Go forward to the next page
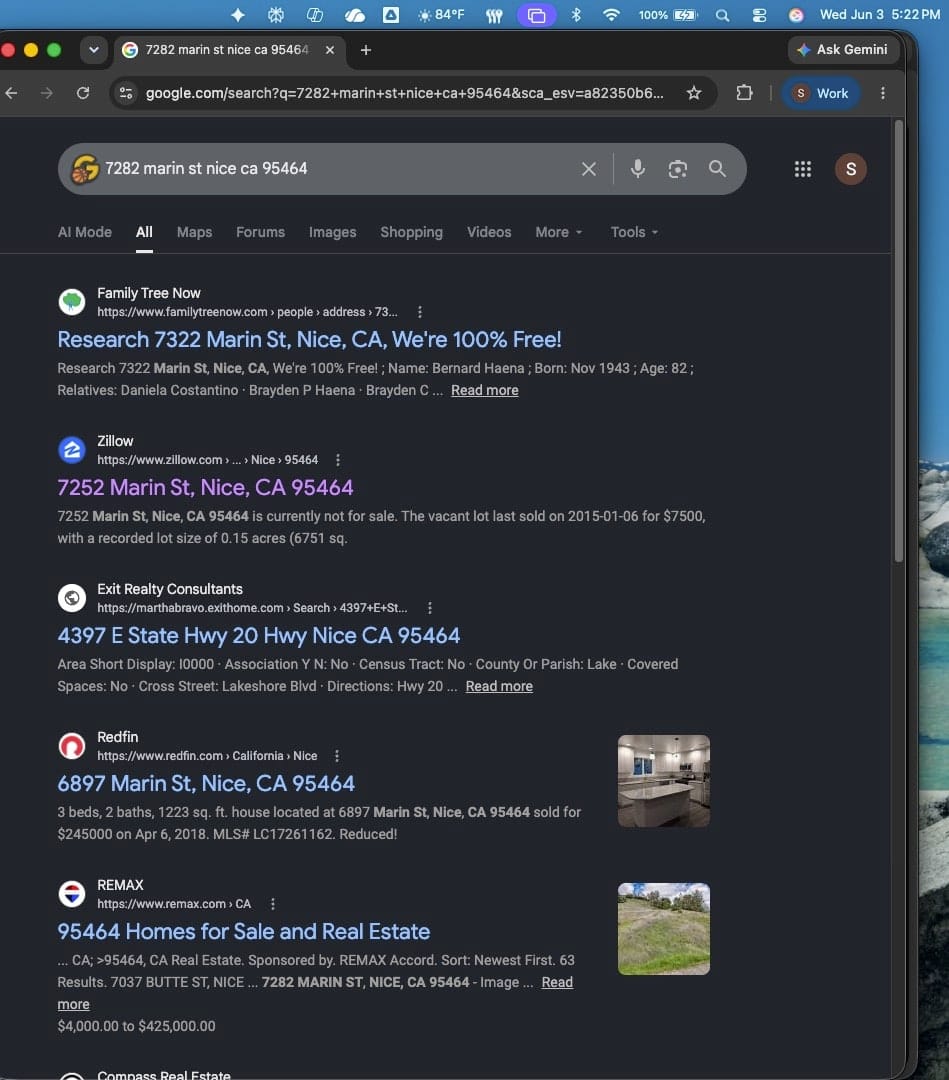 (47, 93)
